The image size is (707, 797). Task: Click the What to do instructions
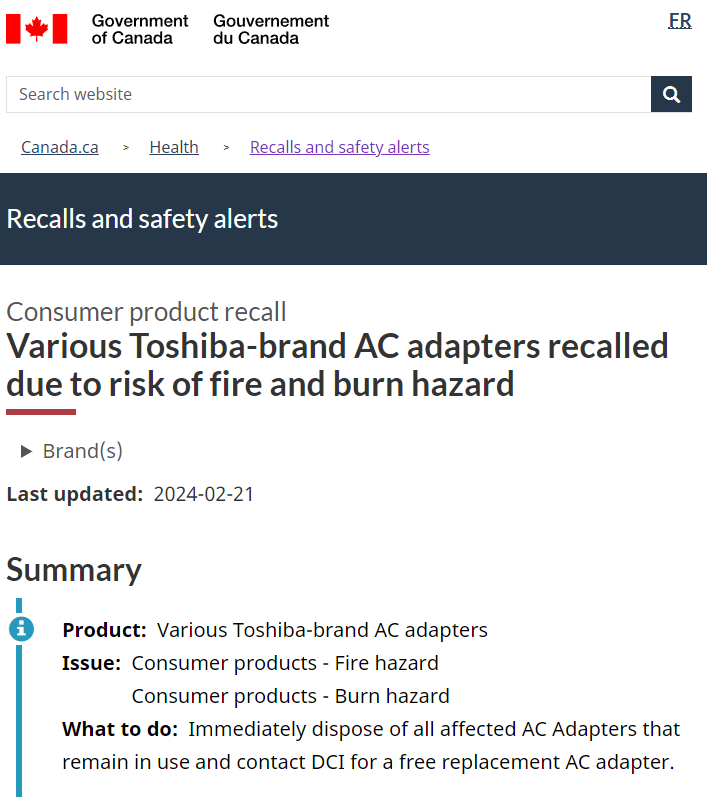tap(371, 746)
